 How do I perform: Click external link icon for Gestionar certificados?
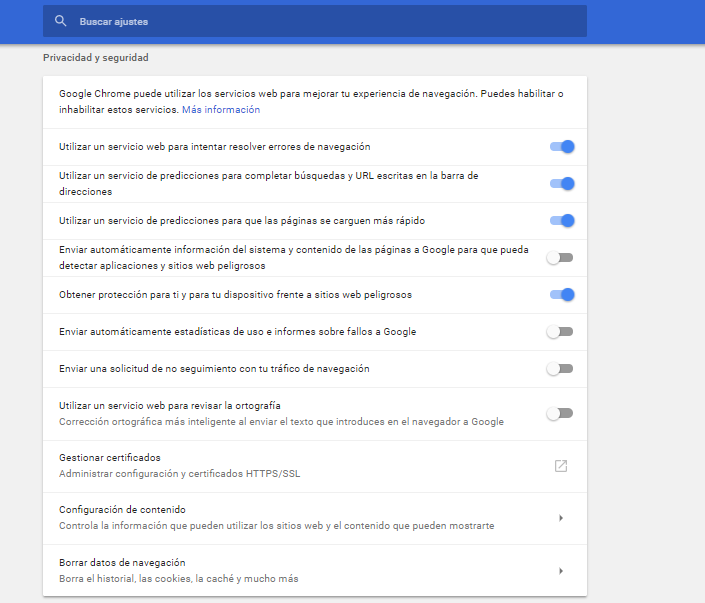[x=561, y=466]
